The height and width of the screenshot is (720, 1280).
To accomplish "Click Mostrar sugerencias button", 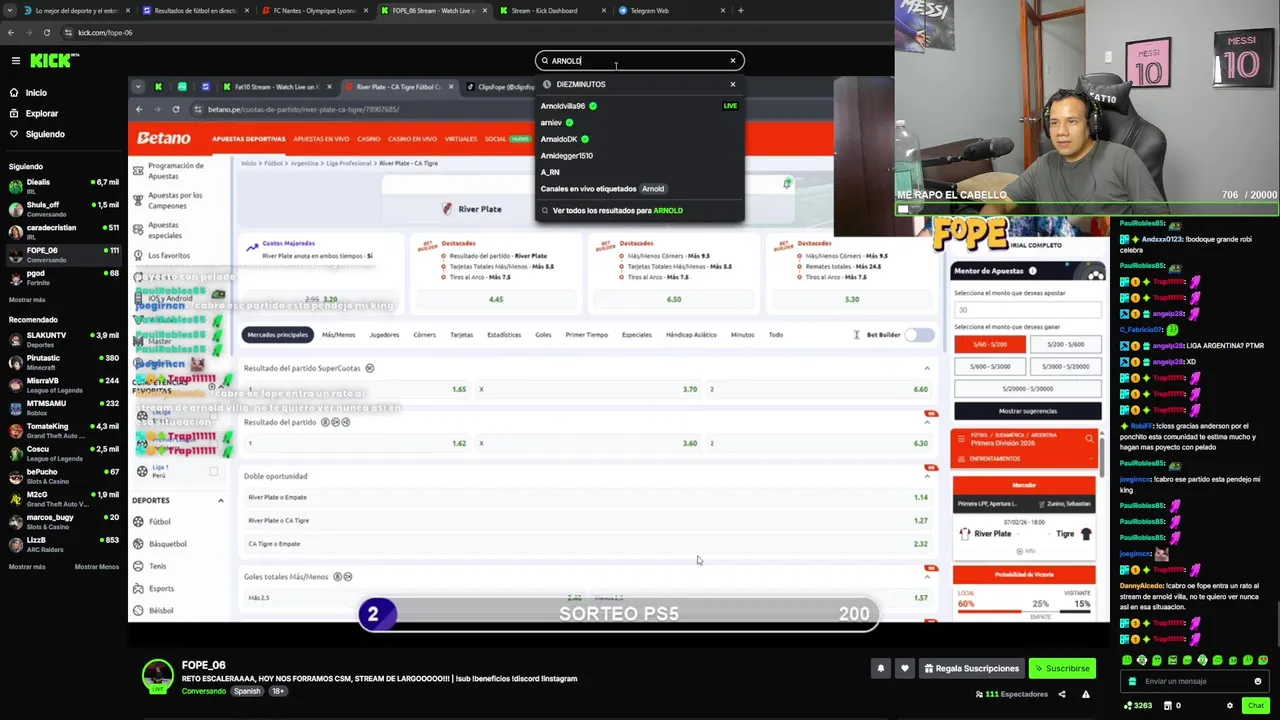I will 1027,411.
